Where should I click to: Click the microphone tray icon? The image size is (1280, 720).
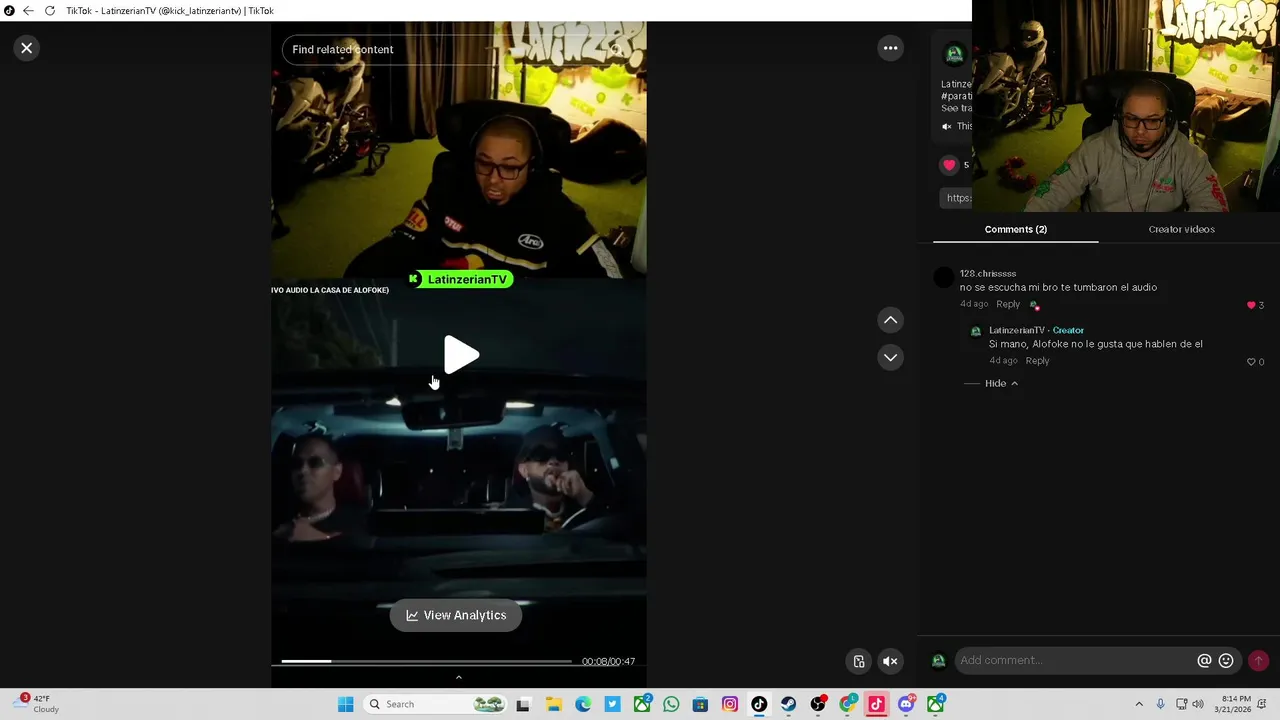pyautogui.click(x=1160, y=704)
